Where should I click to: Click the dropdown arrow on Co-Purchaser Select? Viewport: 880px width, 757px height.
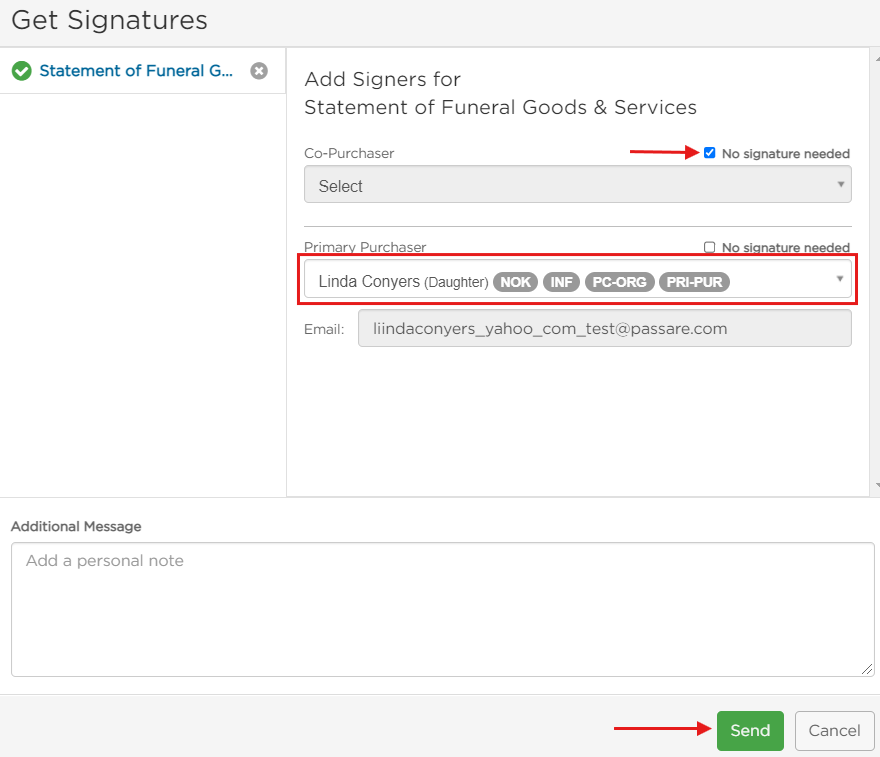point(840,184)
